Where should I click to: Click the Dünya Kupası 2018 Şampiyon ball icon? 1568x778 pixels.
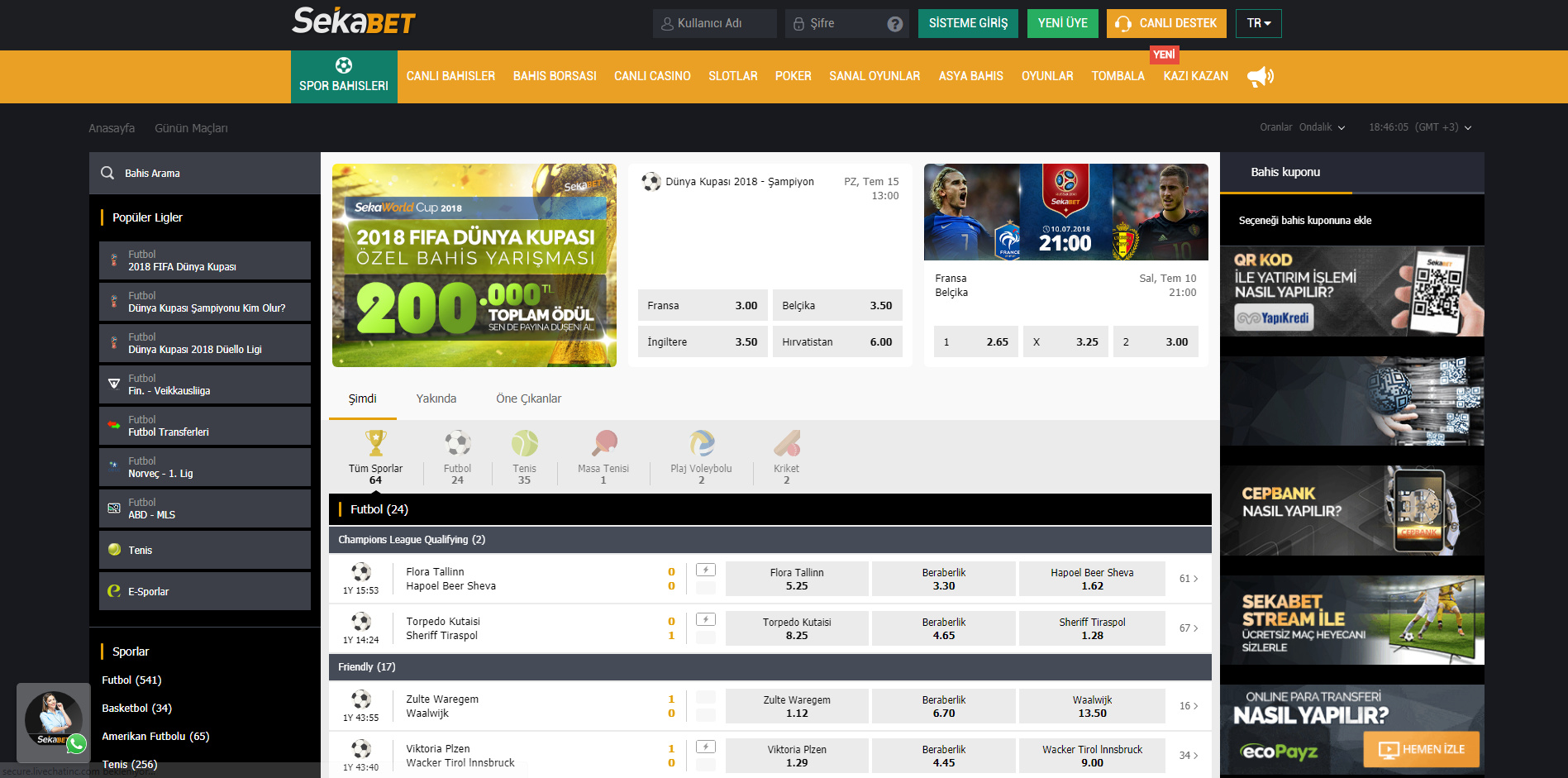click(x=651, y=182)
